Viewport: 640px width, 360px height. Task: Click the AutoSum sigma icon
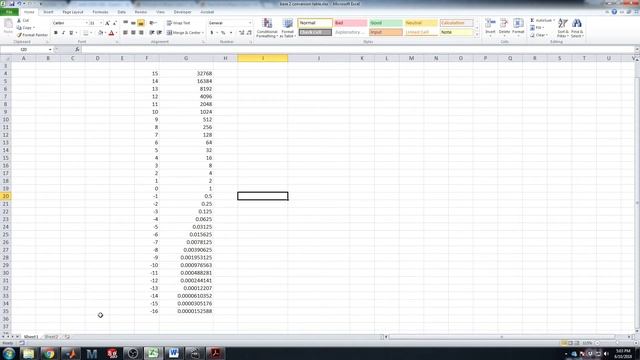point(532,20)
